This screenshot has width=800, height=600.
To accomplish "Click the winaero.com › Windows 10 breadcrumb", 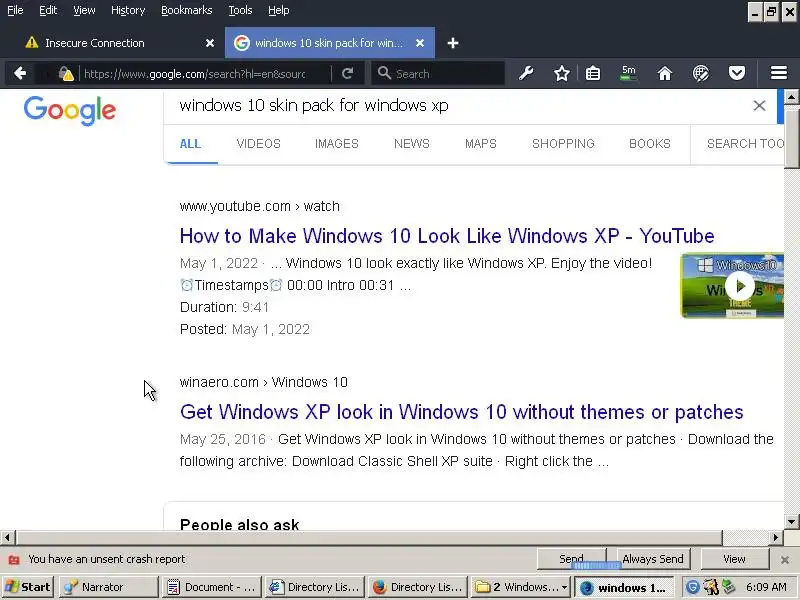I will [263, 382].
